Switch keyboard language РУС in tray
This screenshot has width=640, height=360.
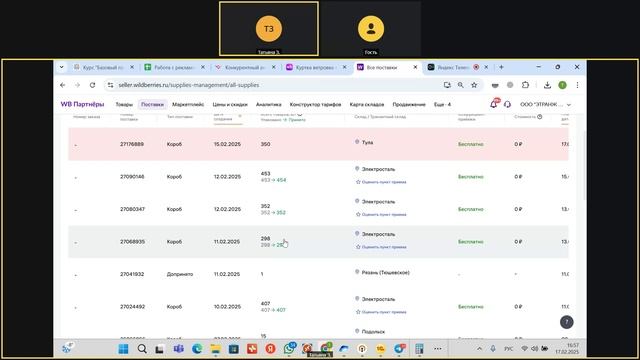tap(509, 349)
